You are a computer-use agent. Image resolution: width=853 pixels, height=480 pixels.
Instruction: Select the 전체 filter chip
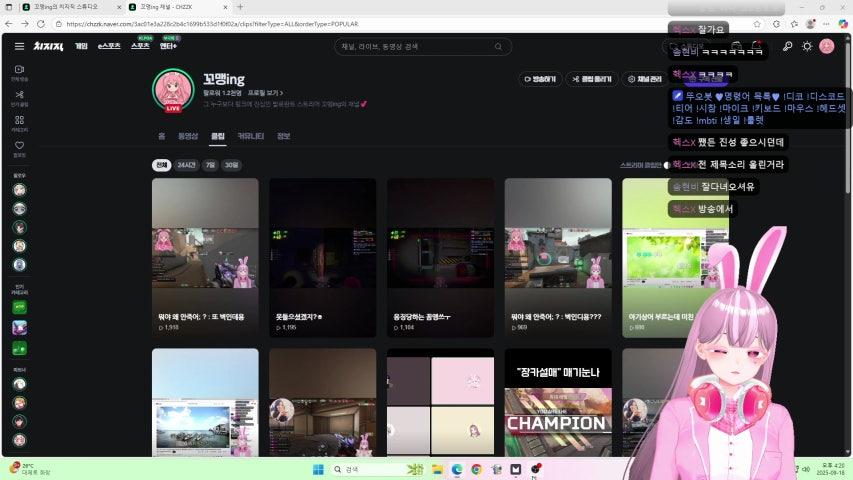[x=162, y=165]
